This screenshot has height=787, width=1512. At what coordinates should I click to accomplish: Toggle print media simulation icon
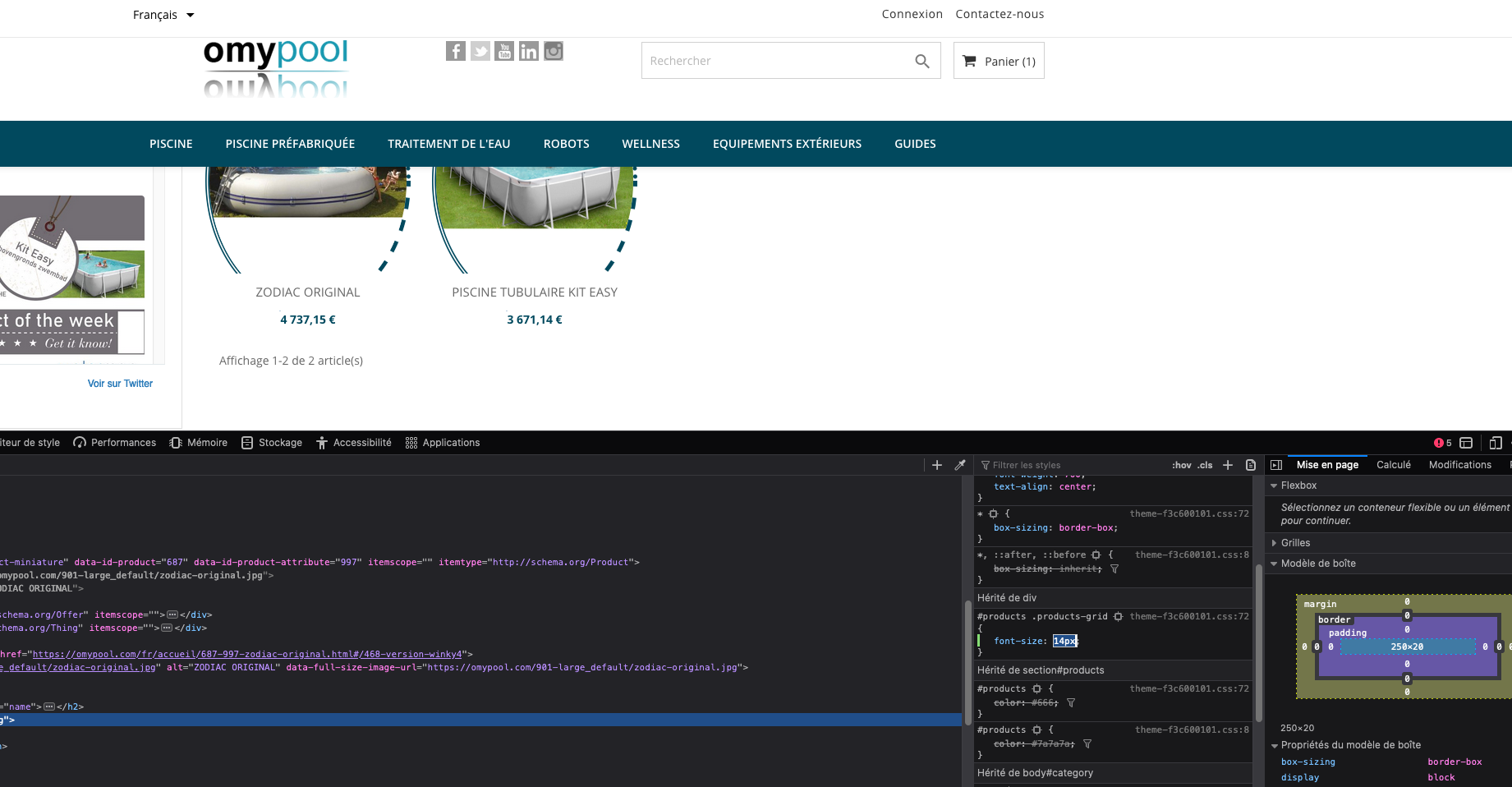click(x=1251, y=465)
